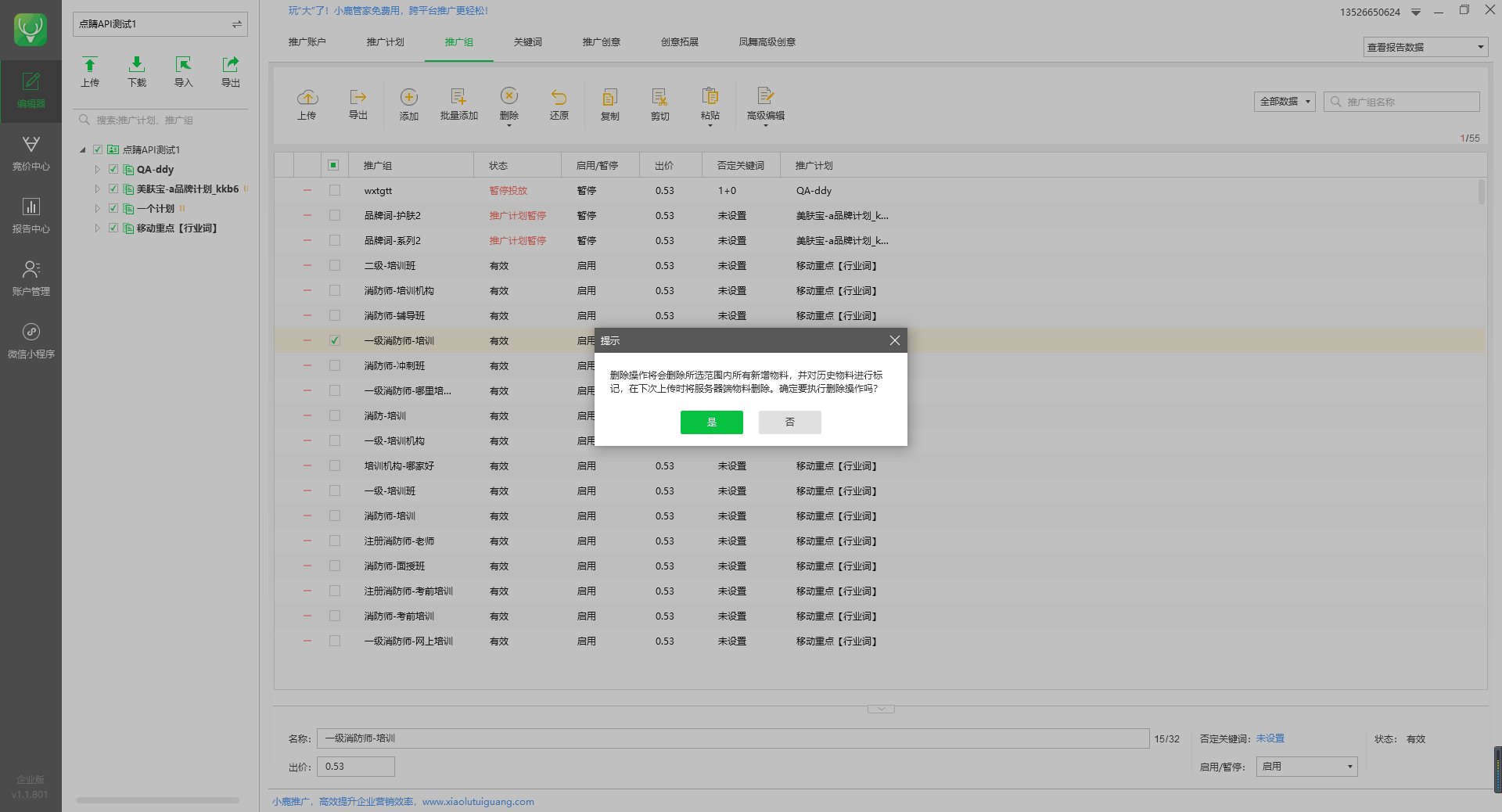Check the 二级-培训班 row checkbox
This screenshot has width=1502, height=812.
click(335, 265)
